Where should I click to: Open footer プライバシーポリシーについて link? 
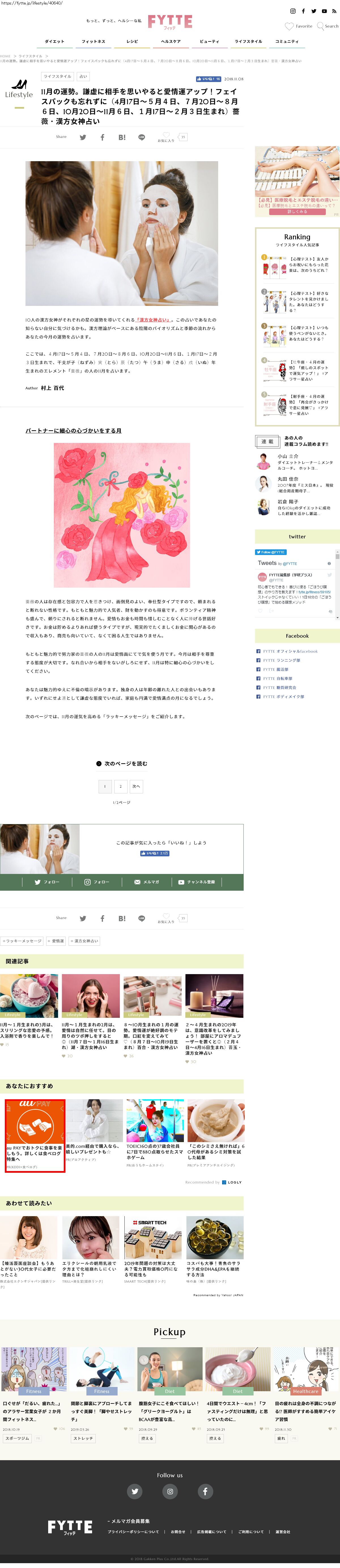point(133,1531)
